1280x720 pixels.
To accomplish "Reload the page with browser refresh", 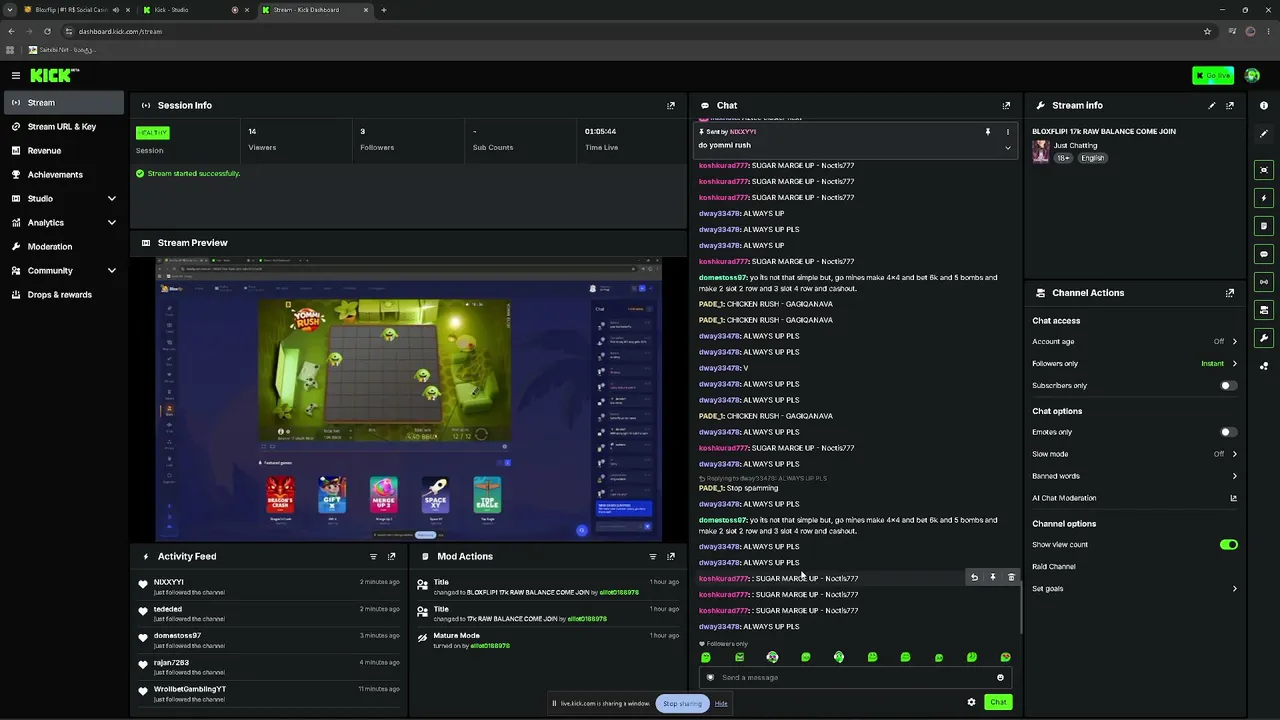I will (x=47, y=31).
